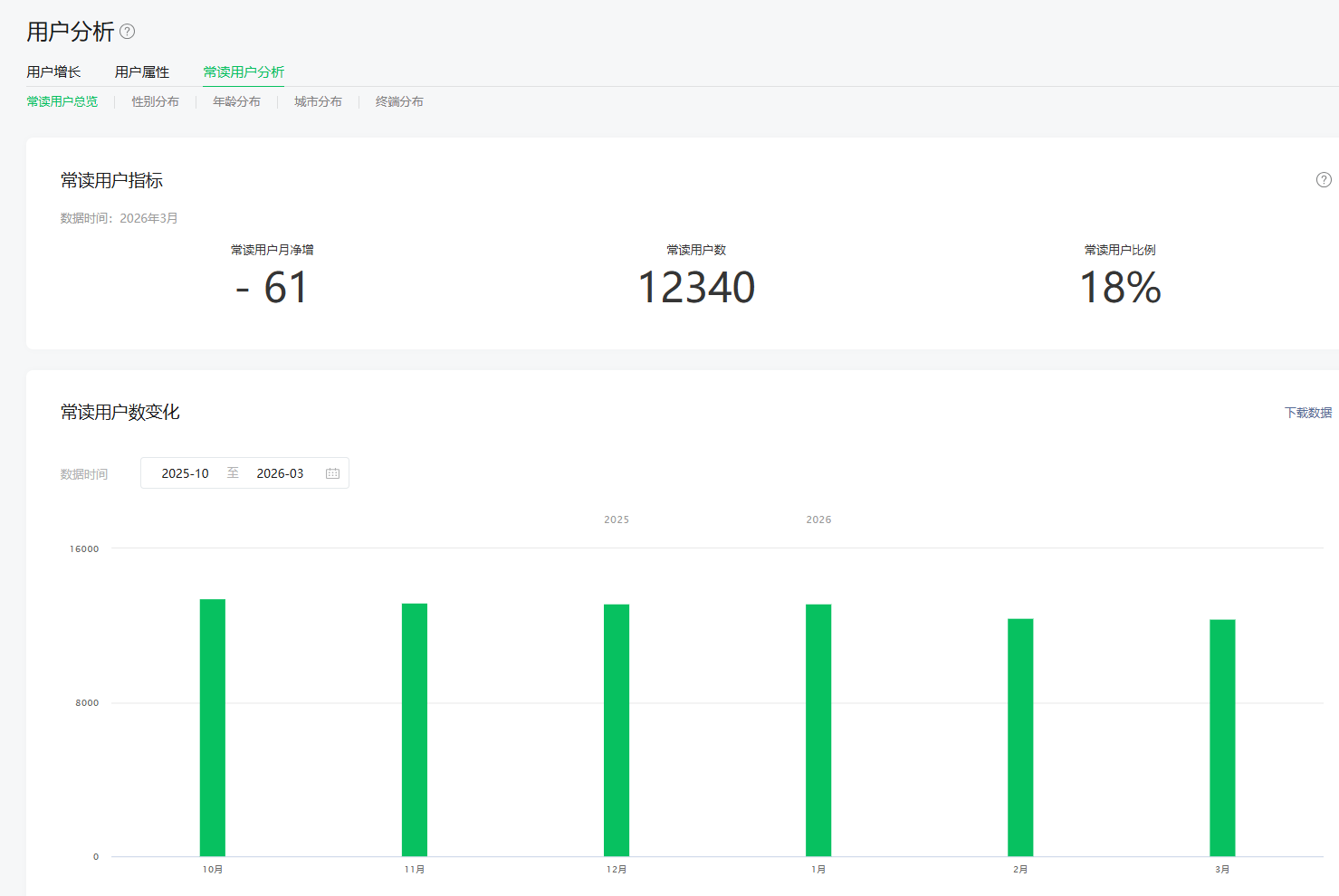The width and height of the screenshot is (1339, 896).
Task: Click the 12月 bar in chart
Action: (x=617, y=730)
